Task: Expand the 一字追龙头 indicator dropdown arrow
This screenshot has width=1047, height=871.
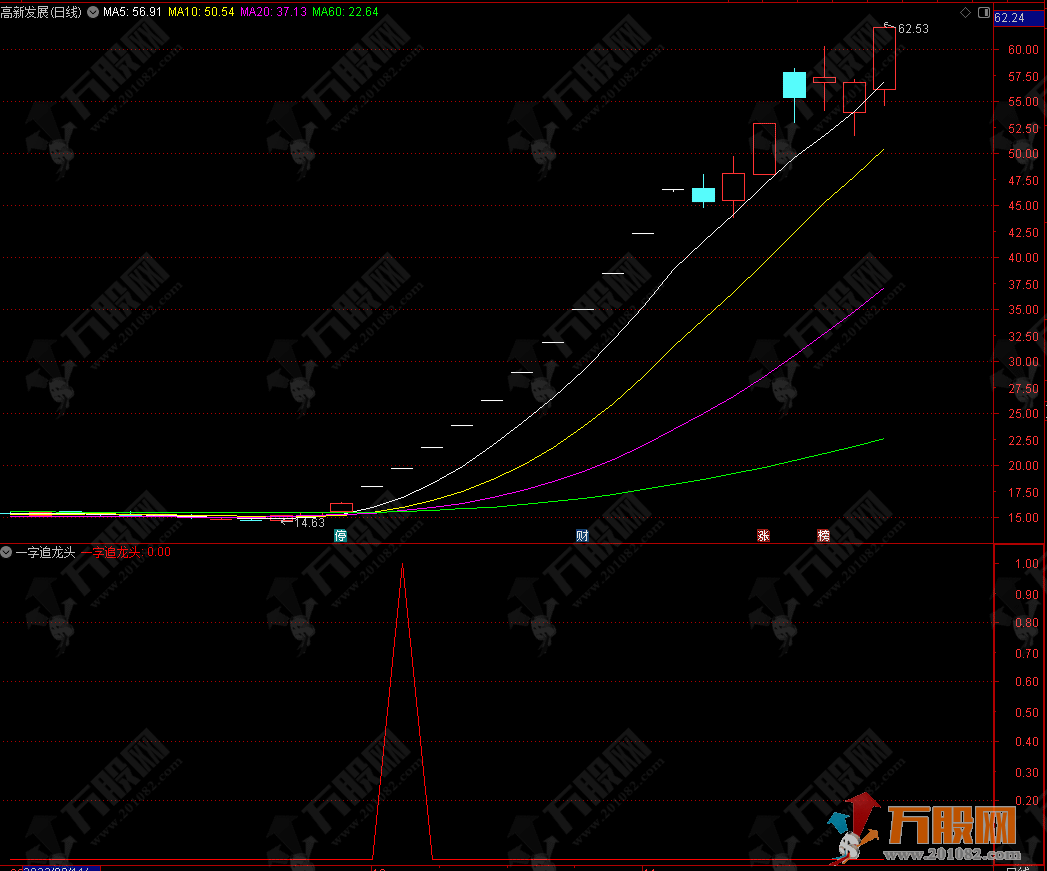Action: 7,552
